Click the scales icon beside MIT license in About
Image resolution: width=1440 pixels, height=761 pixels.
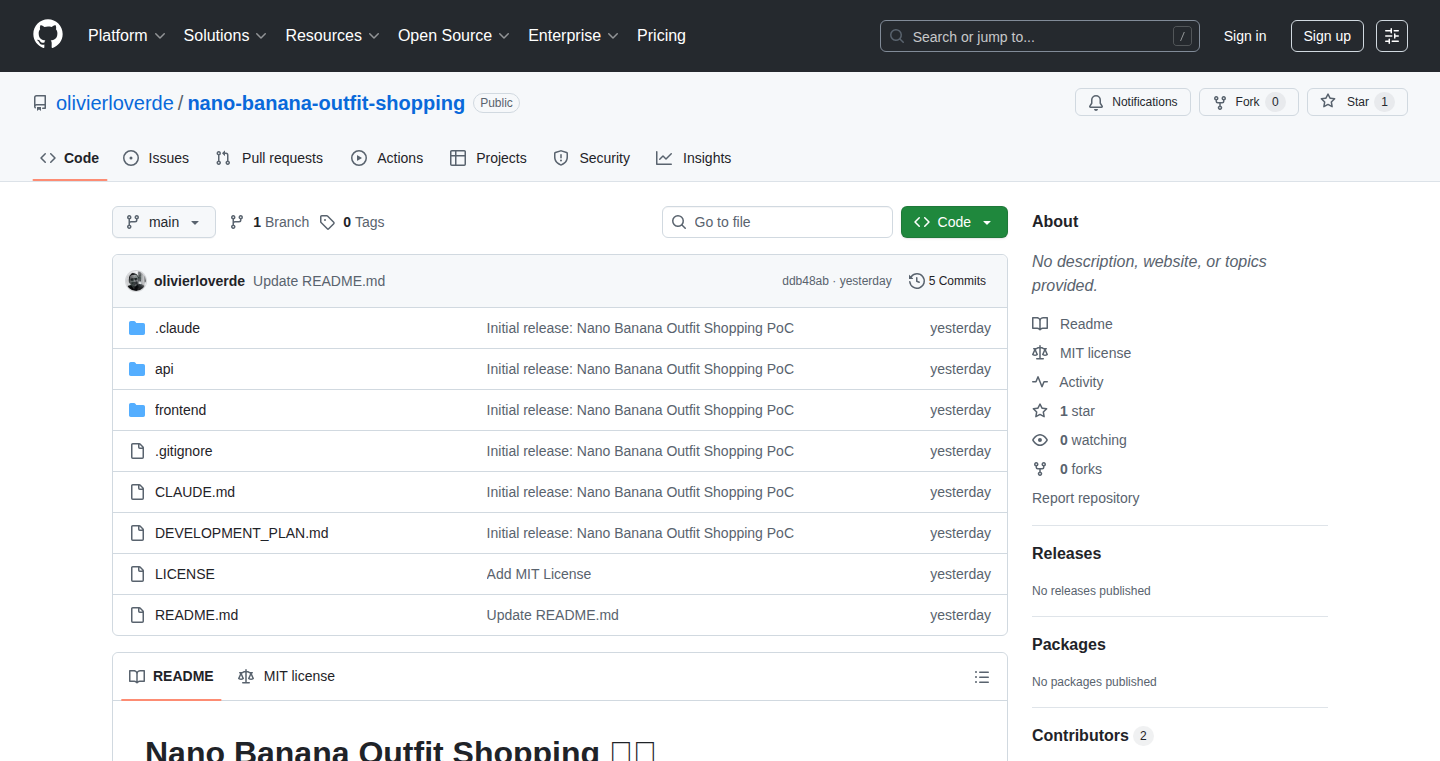click(1040, 353)
